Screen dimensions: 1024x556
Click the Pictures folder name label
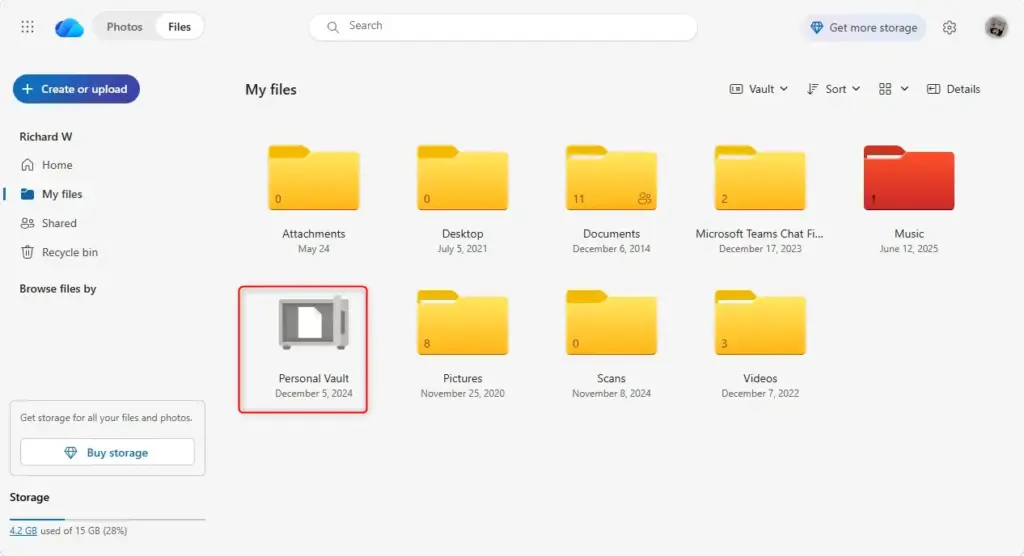[x=462, y=378]
